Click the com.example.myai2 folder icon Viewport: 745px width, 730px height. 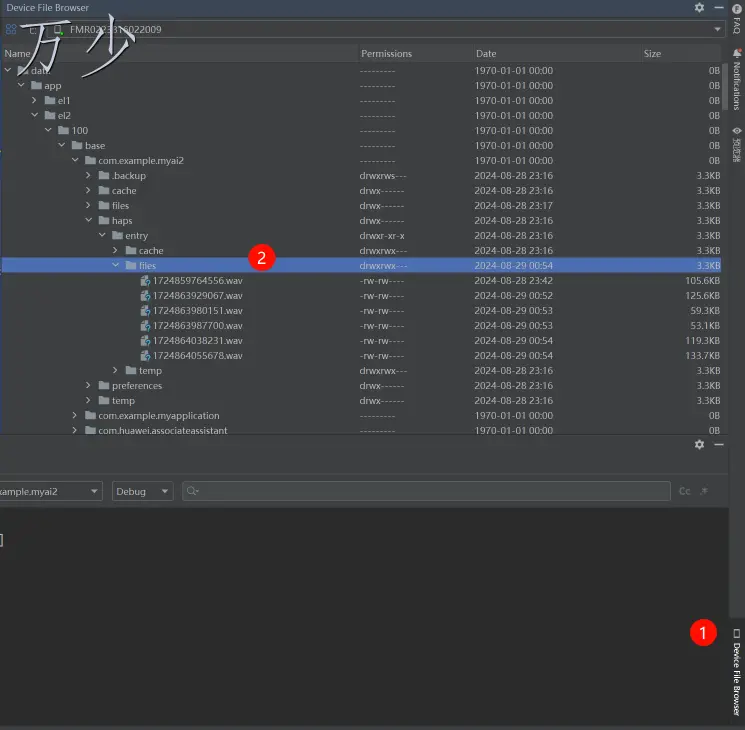click(x=90, y=161)
